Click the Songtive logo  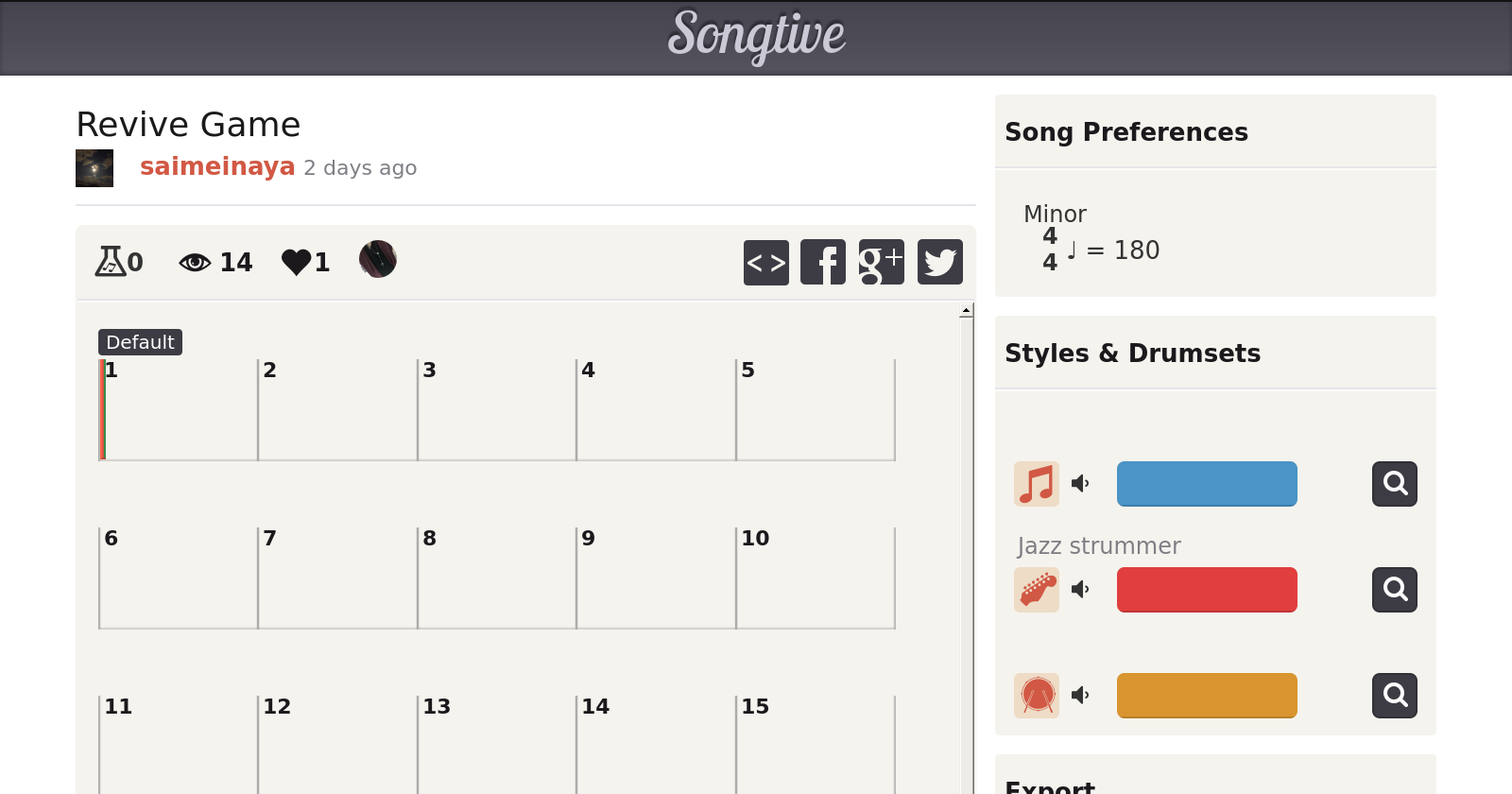[756, 36]
